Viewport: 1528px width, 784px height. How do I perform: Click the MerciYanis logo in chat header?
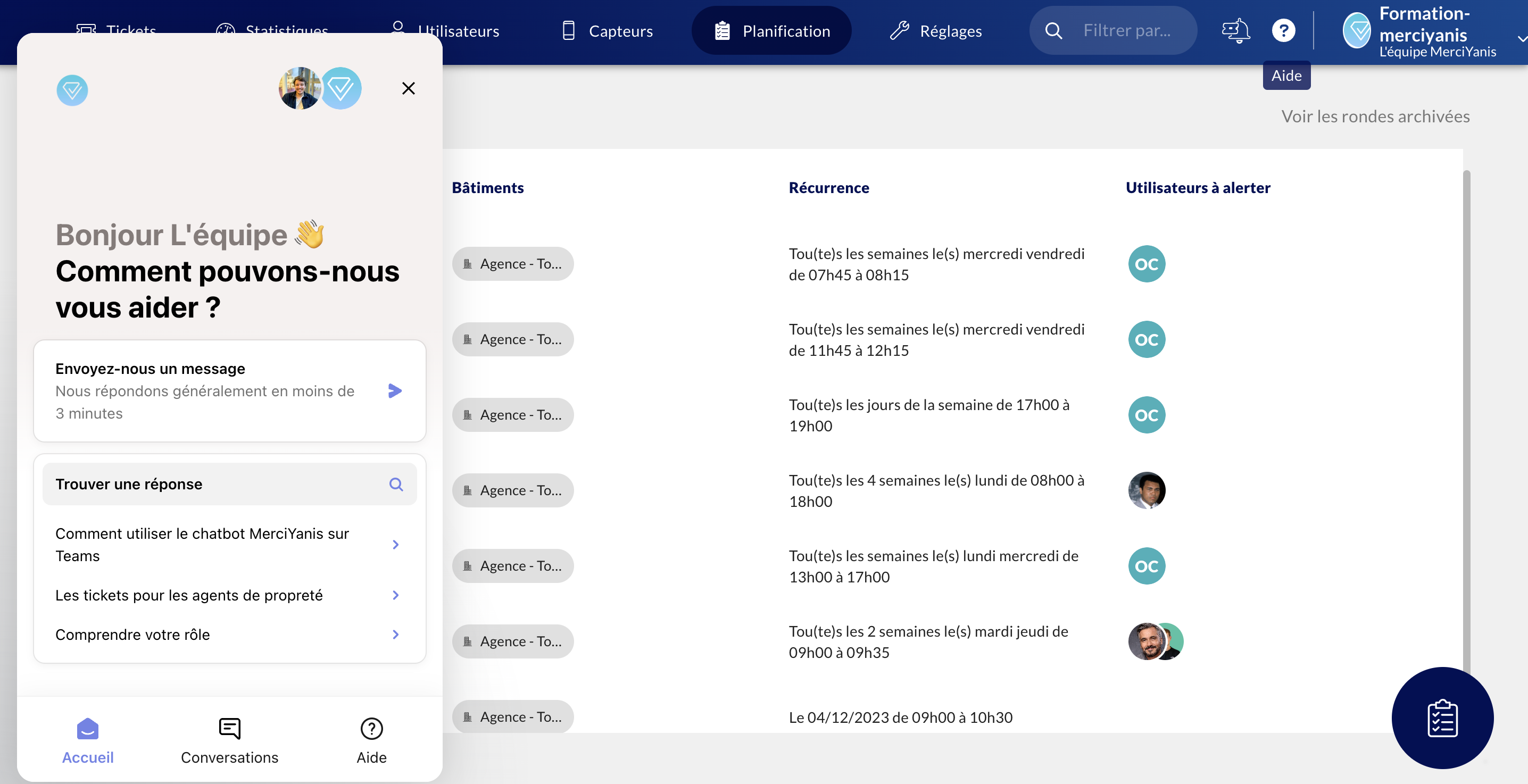click(72, 90)
